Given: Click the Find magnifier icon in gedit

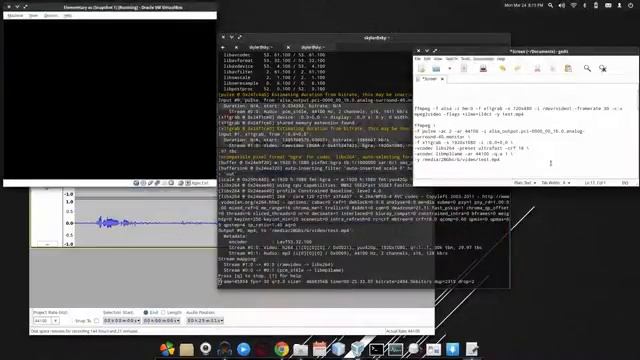Looking at the screenshot, I should click(x=587, y=69).
